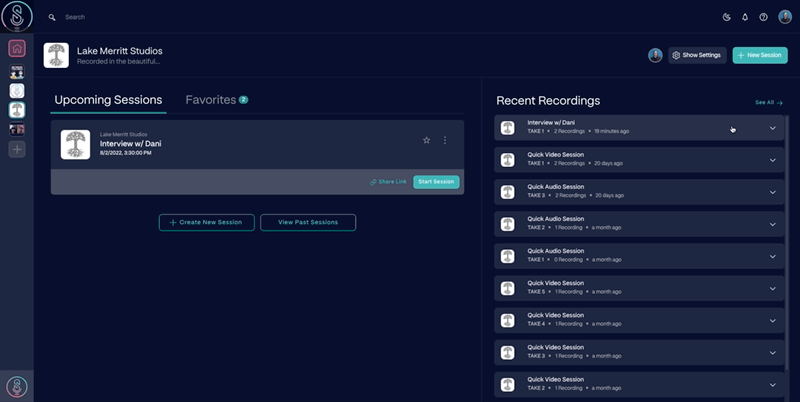Image resolution: width=800 pixels, height=402 pixels.
Task: Expand the Interview w/ Dani recording
Action: point(772,128)
